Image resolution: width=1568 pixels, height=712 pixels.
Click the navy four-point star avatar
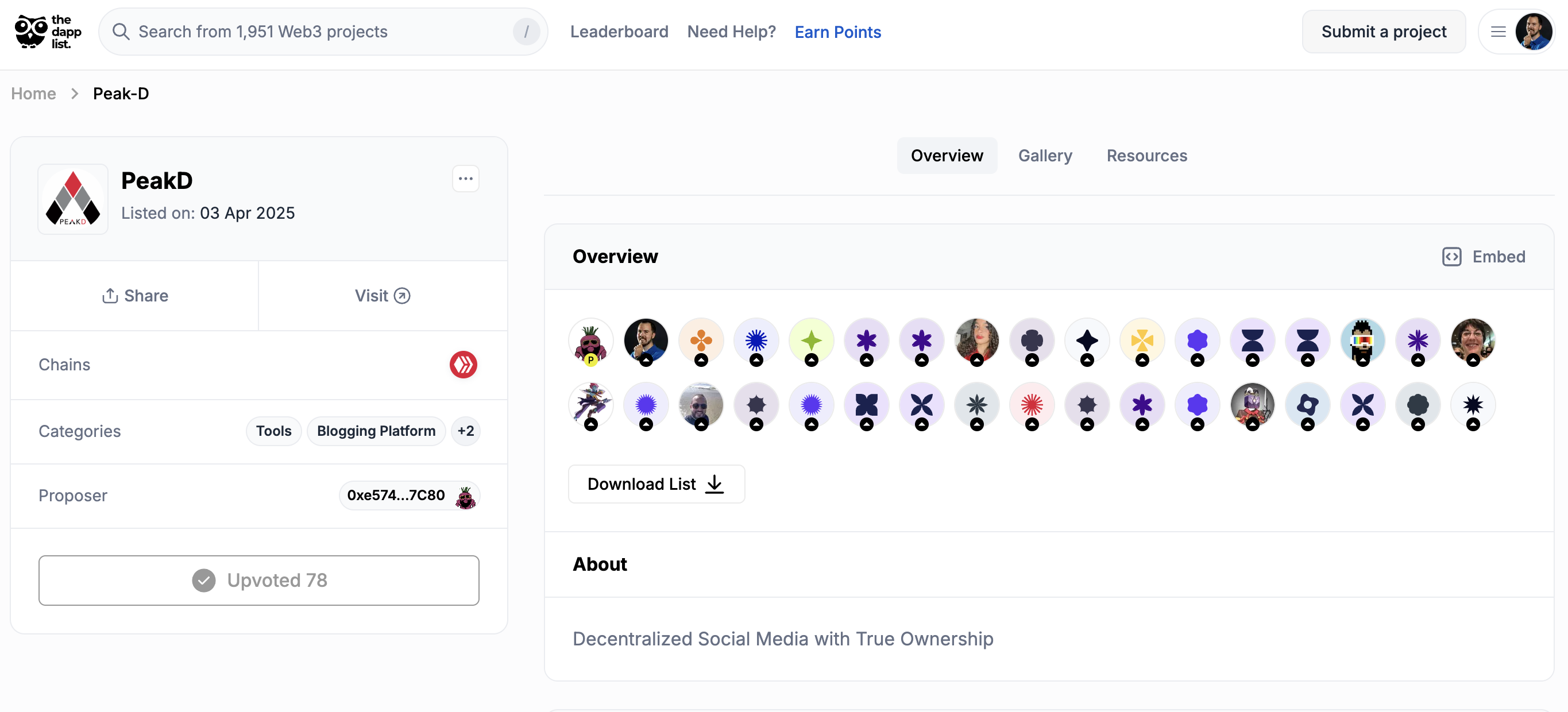click(1087, 341)
